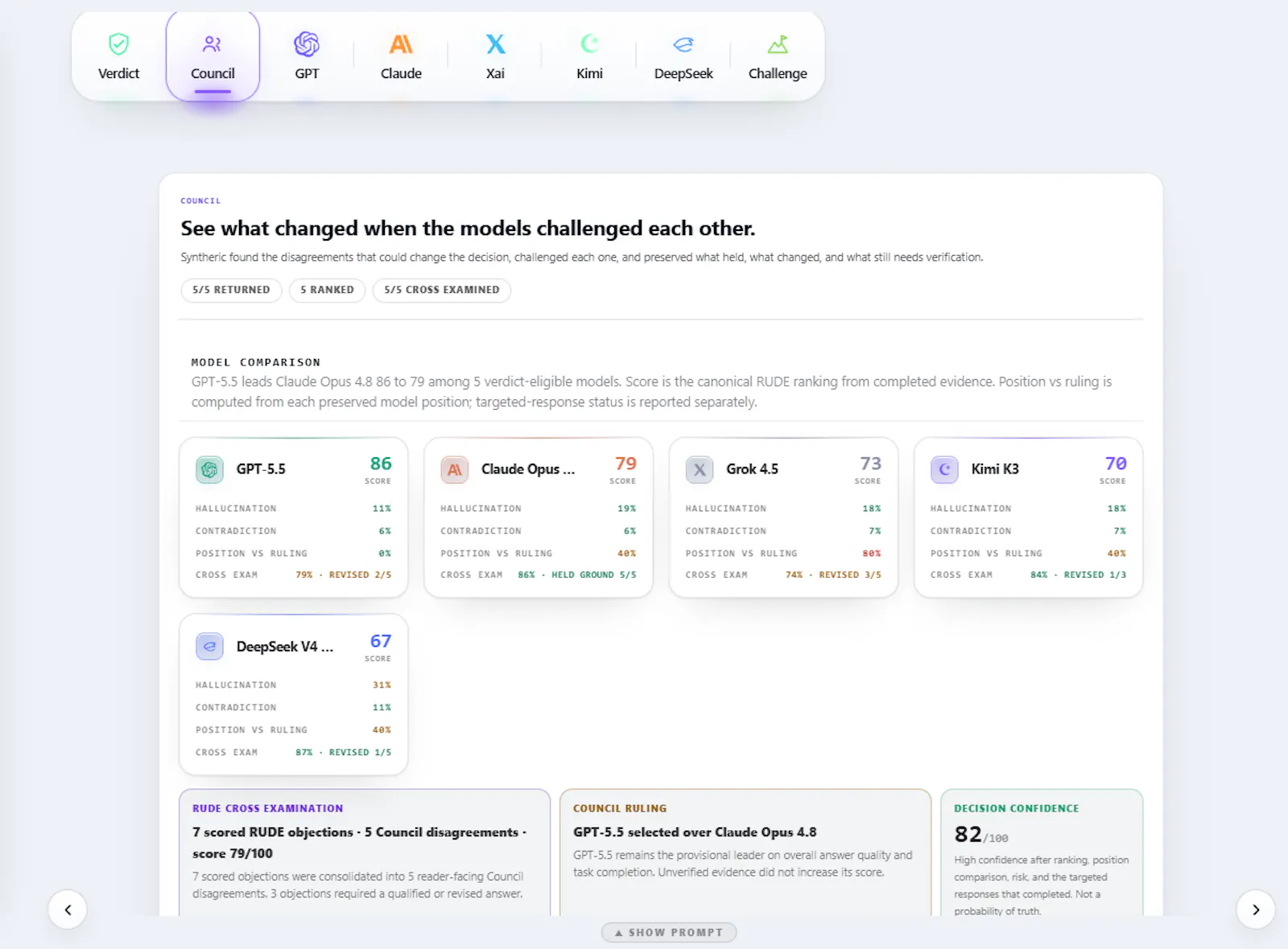Click the 5/5 Cross Examined badge
The width and height of the screenshot is (1288, 949).
441,290
